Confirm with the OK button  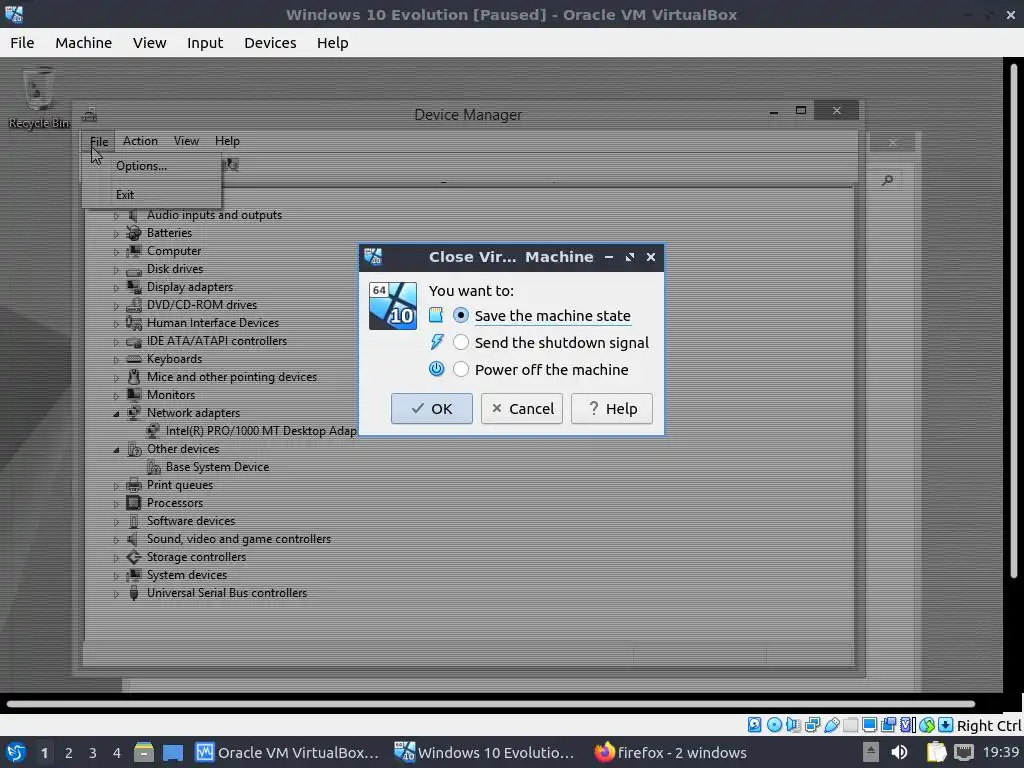[x=432, y=408]
